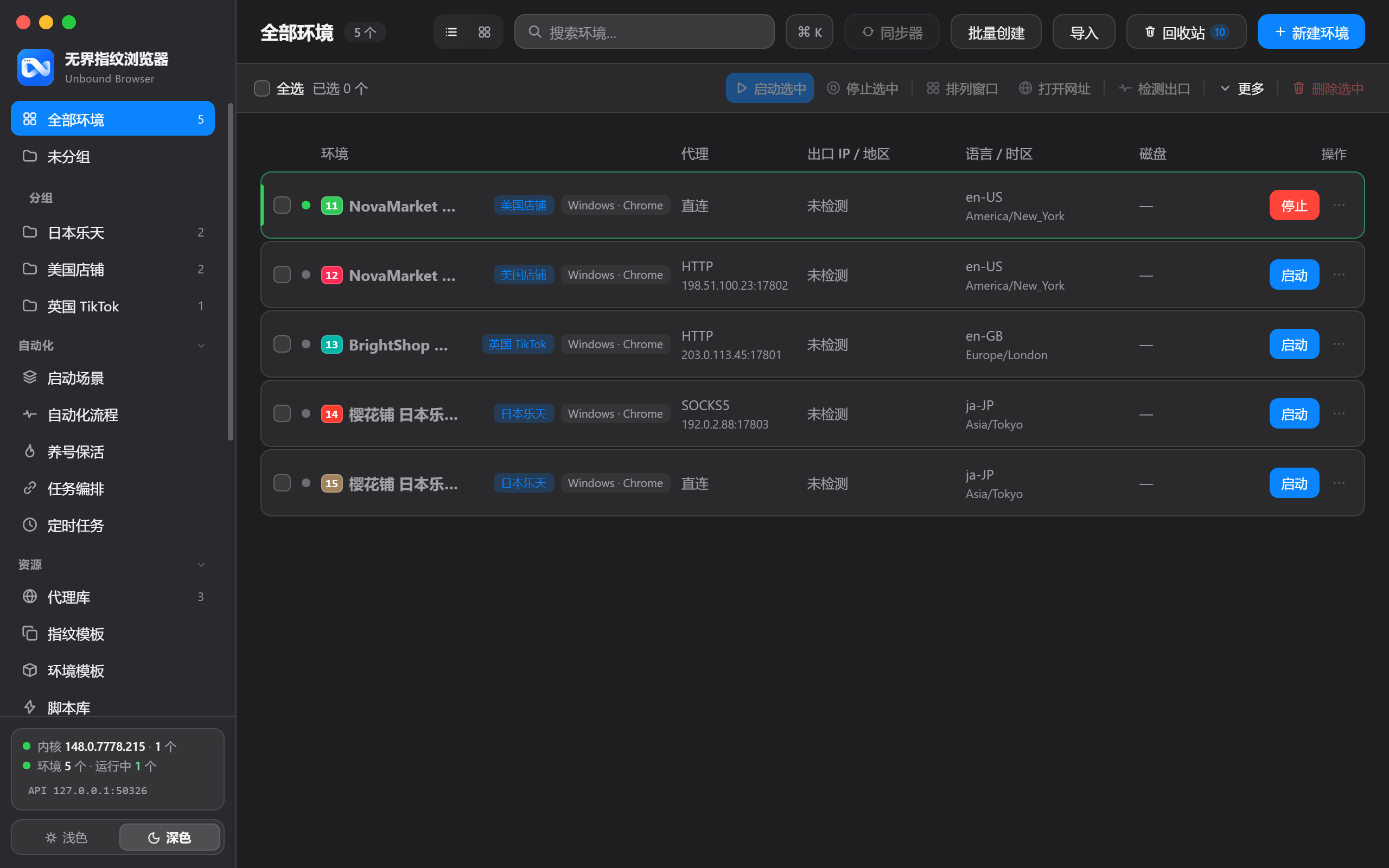The image size is (1389, 868).
Task: Click the sidebar scrollbar
Action: (x=230, y=272)
